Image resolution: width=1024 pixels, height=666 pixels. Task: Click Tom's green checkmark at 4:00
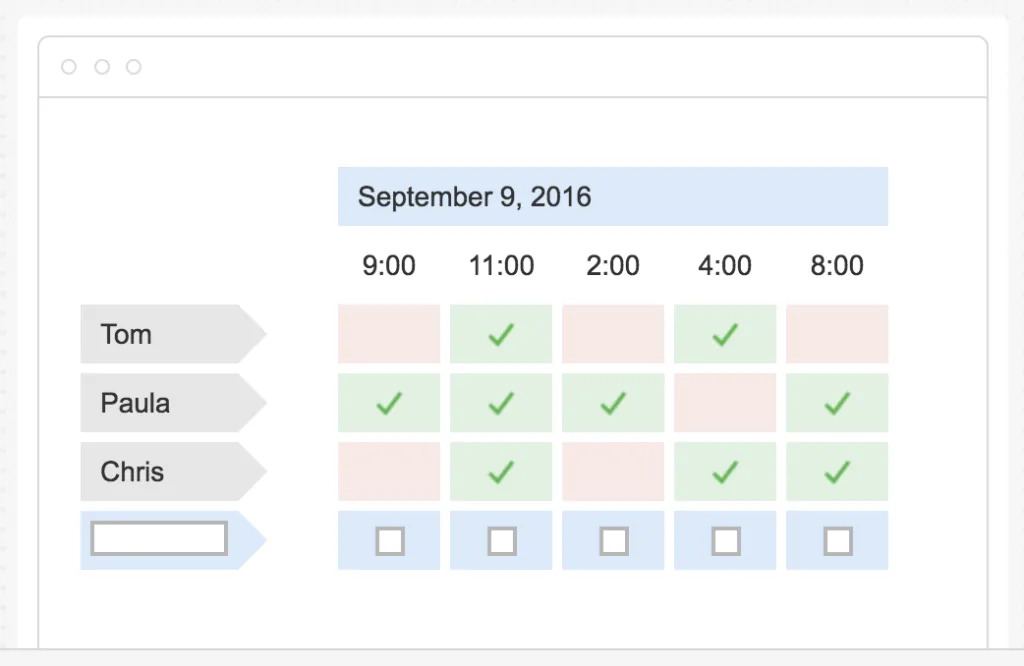(725, 334)
